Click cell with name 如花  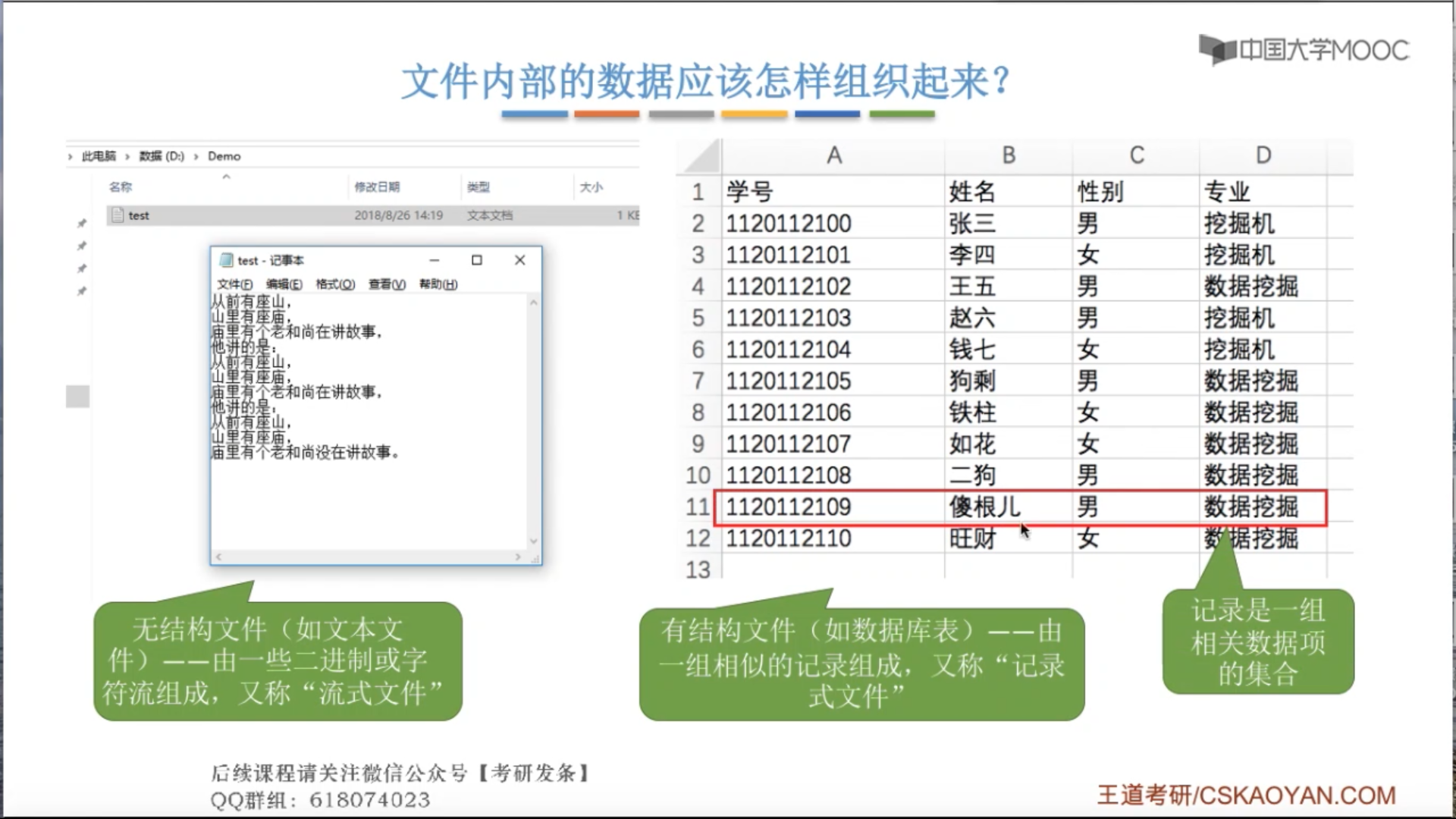(1009, 444)
